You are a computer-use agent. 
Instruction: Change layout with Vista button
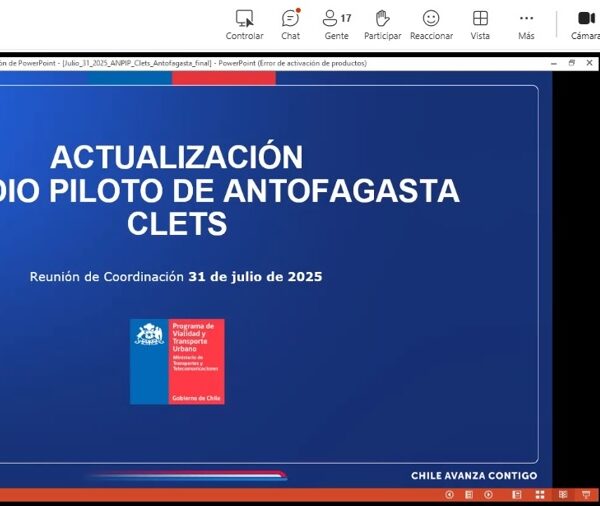(x=480, y=25)
